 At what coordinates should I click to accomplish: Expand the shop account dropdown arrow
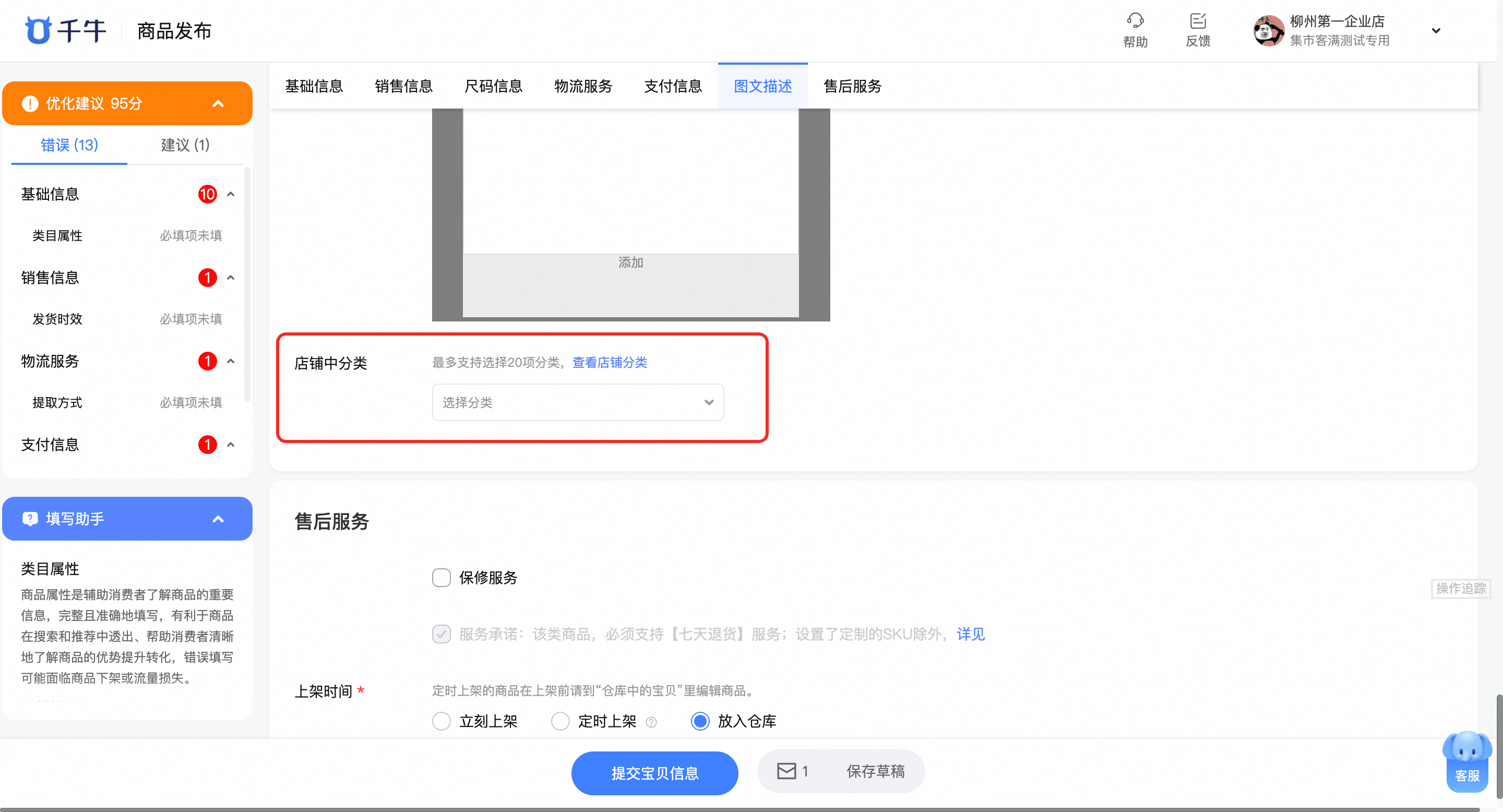pos(1436,30)
